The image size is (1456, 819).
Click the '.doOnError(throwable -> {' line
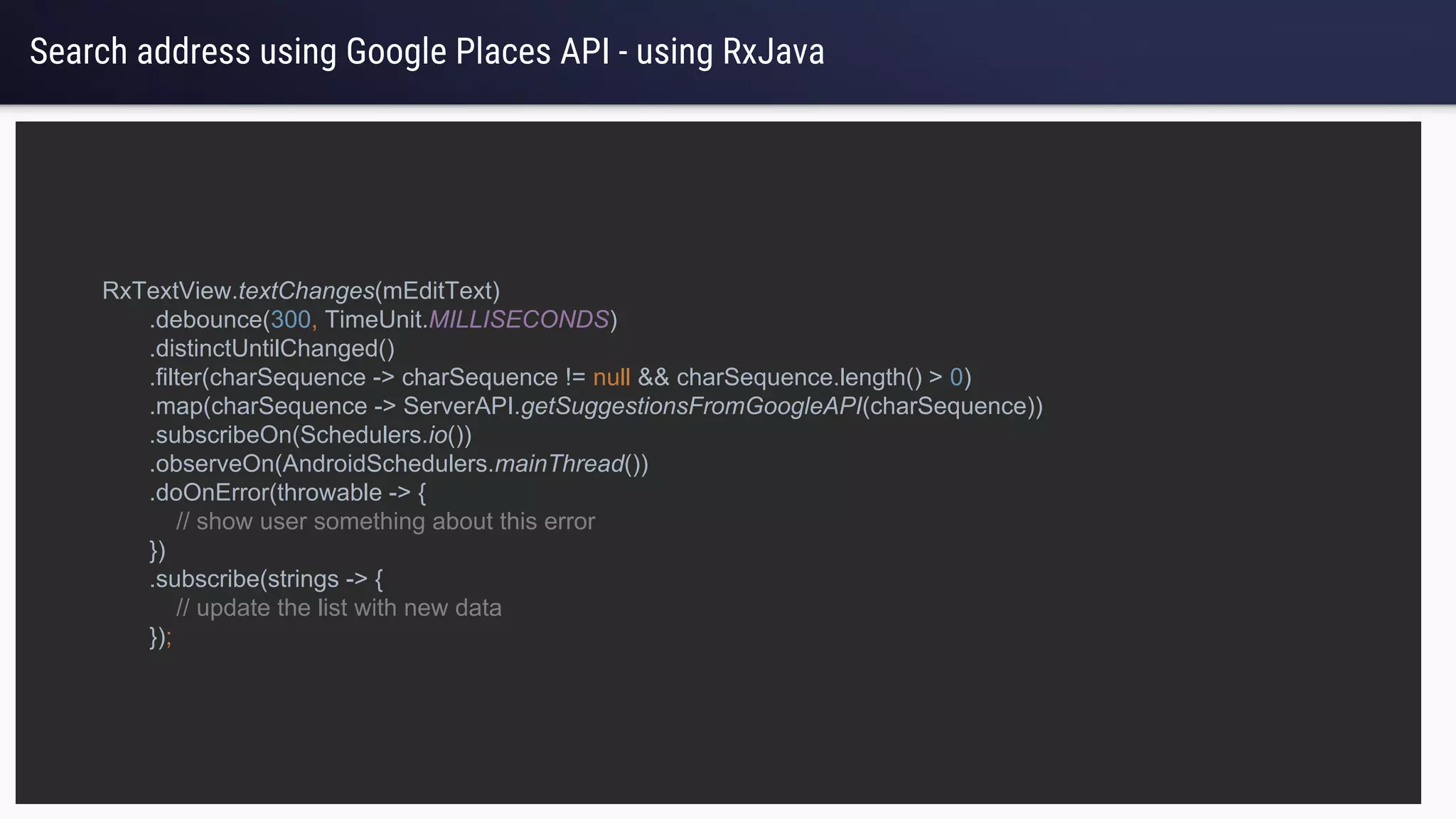(288, 493)
